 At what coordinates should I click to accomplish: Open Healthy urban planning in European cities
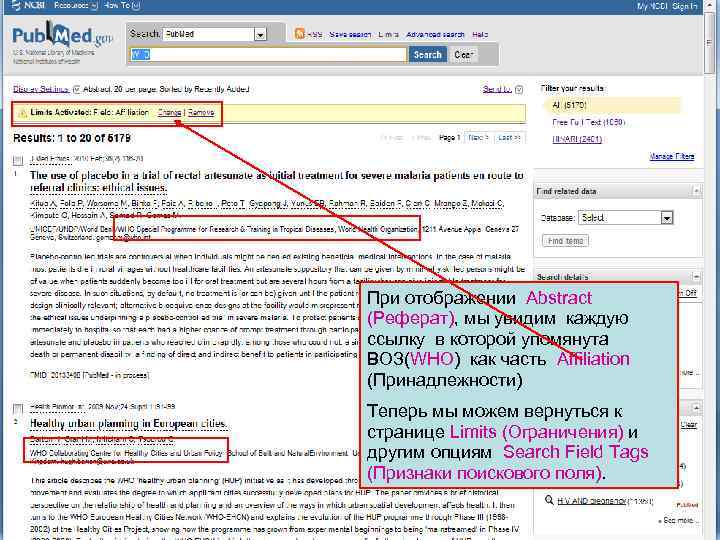click(x=128, y=423)
